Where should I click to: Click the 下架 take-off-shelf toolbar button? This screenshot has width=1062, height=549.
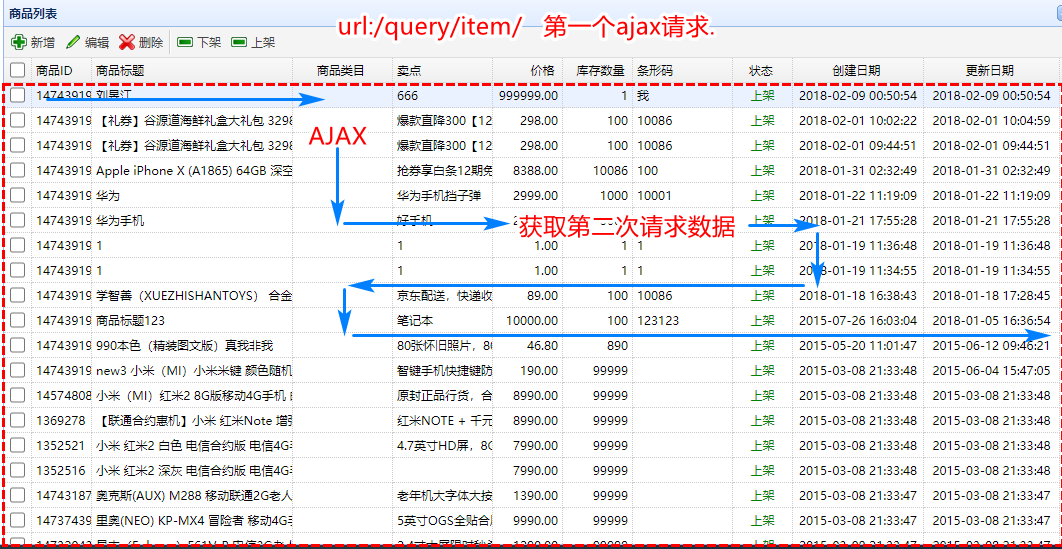pos(199,43)
